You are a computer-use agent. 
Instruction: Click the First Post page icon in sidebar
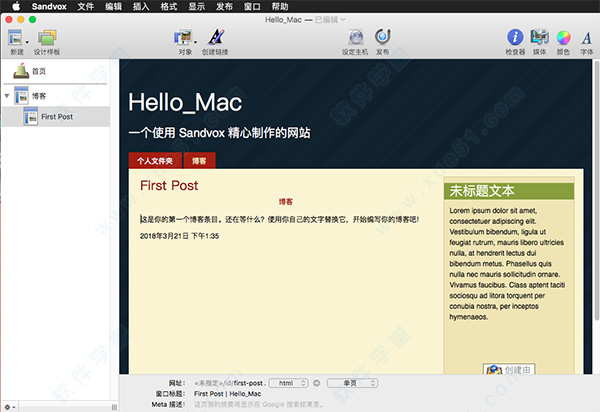[x=31, y=116]
